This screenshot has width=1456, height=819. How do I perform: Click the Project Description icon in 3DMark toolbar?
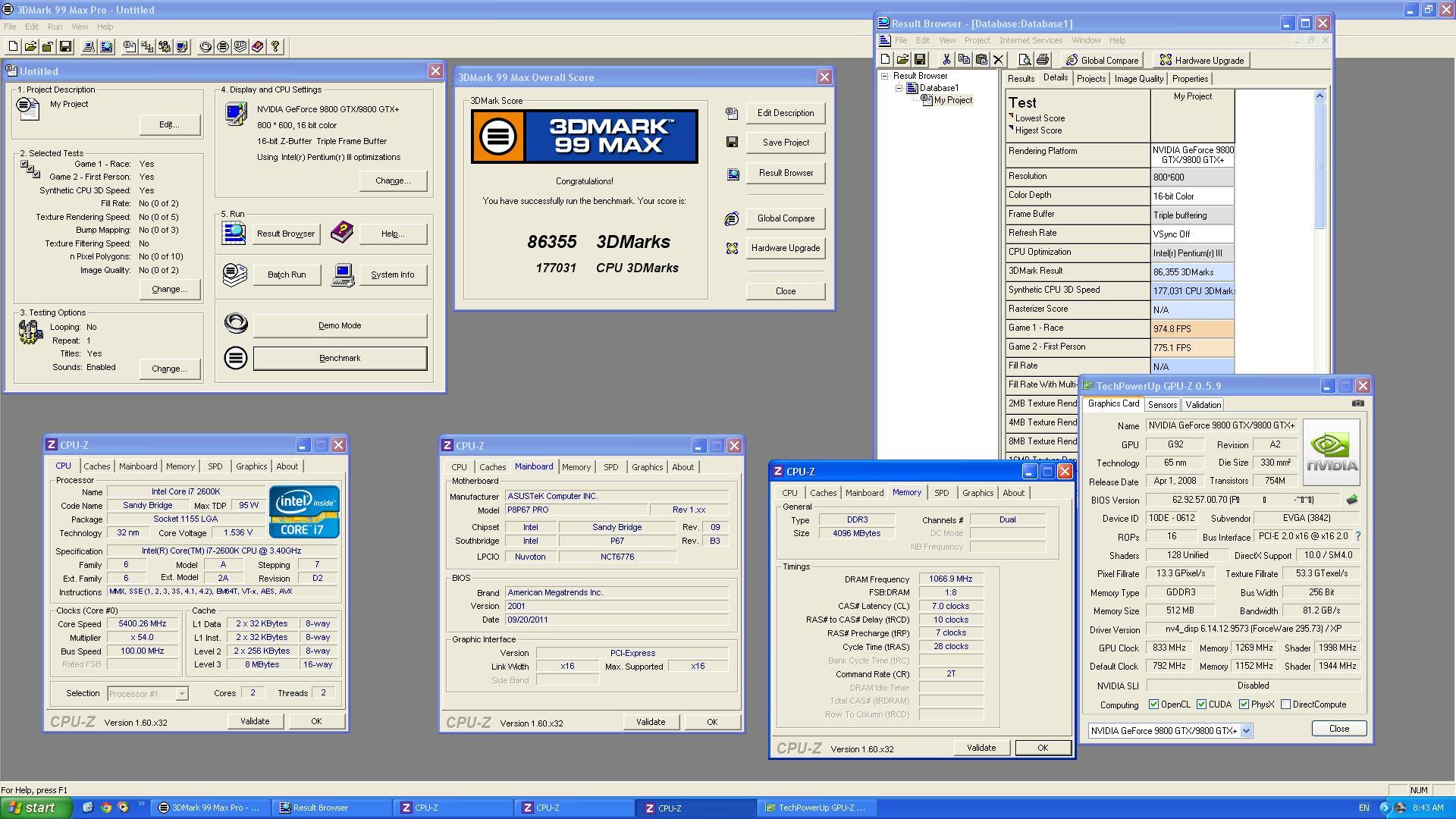[x=130, y=47]
